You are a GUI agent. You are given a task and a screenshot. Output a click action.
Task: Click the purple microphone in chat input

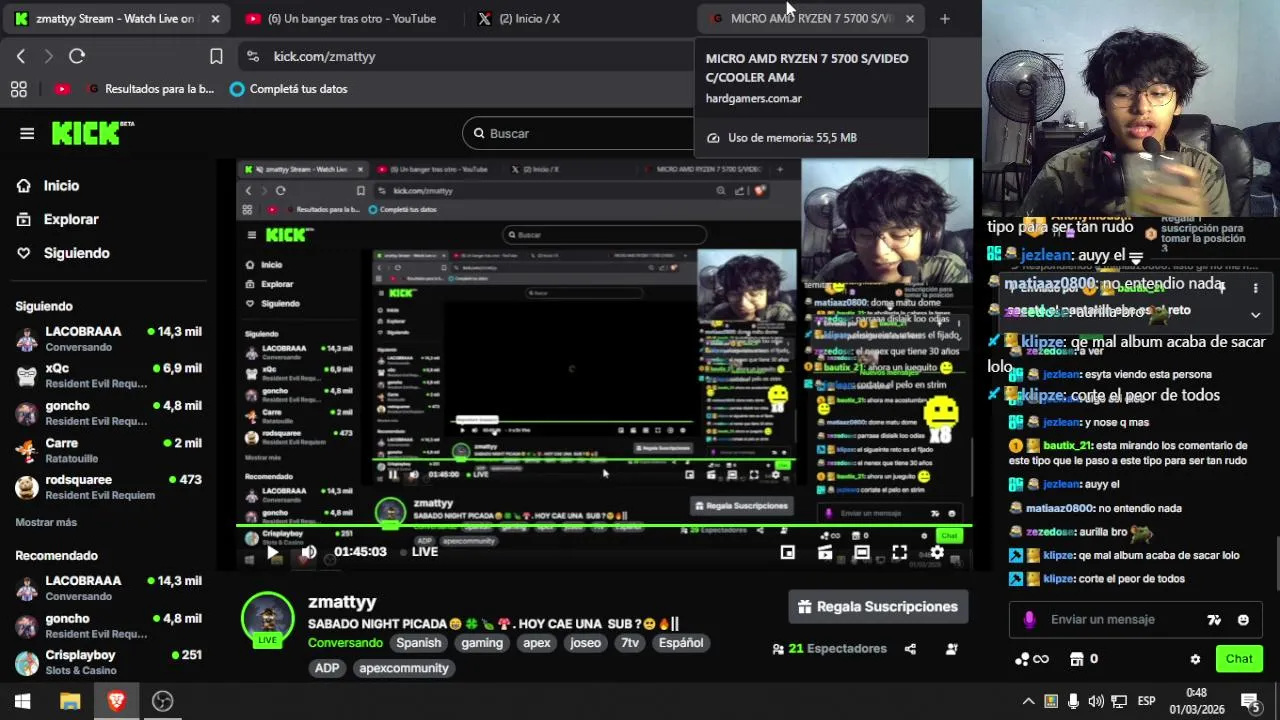[1029, 620]
